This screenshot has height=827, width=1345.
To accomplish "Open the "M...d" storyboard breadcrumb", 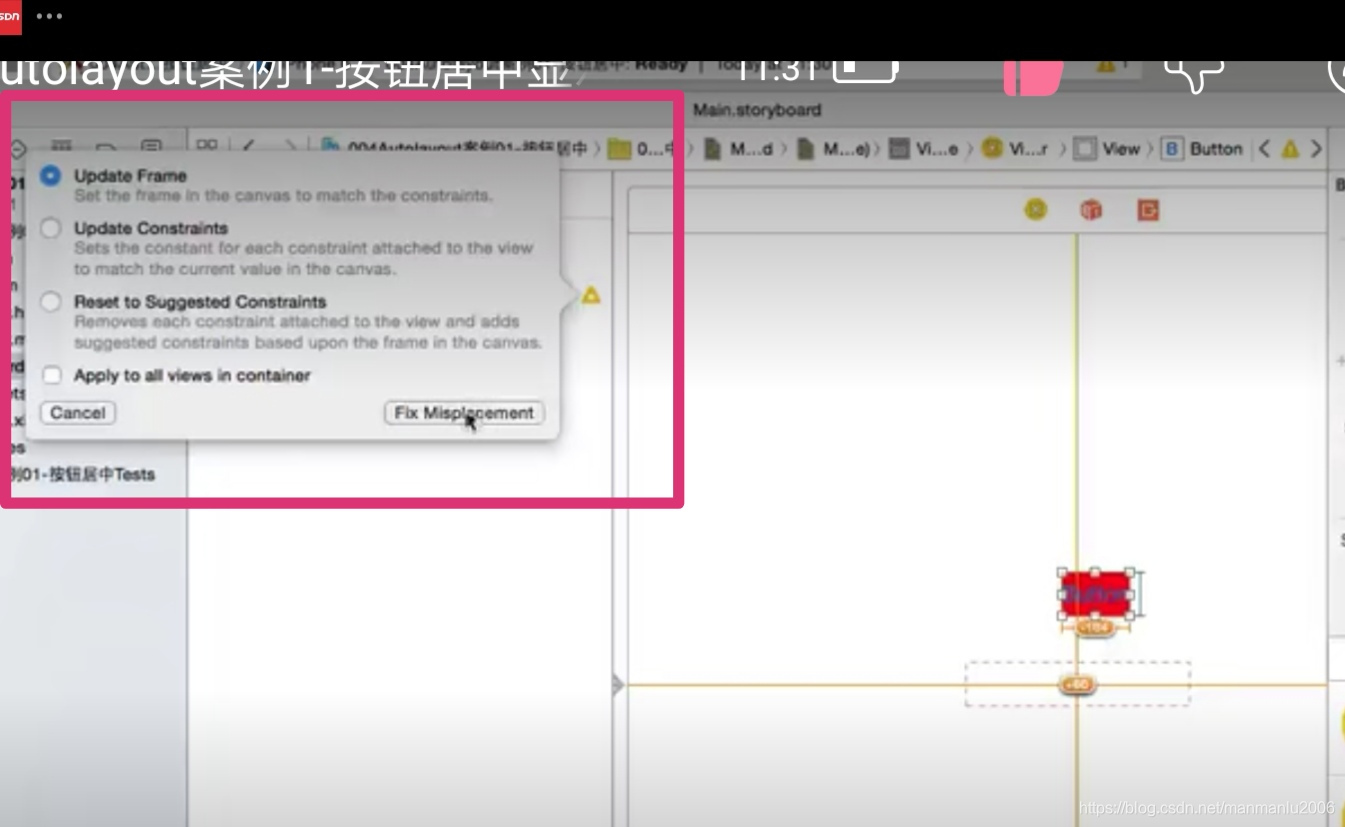I will [x=739, y=149].
